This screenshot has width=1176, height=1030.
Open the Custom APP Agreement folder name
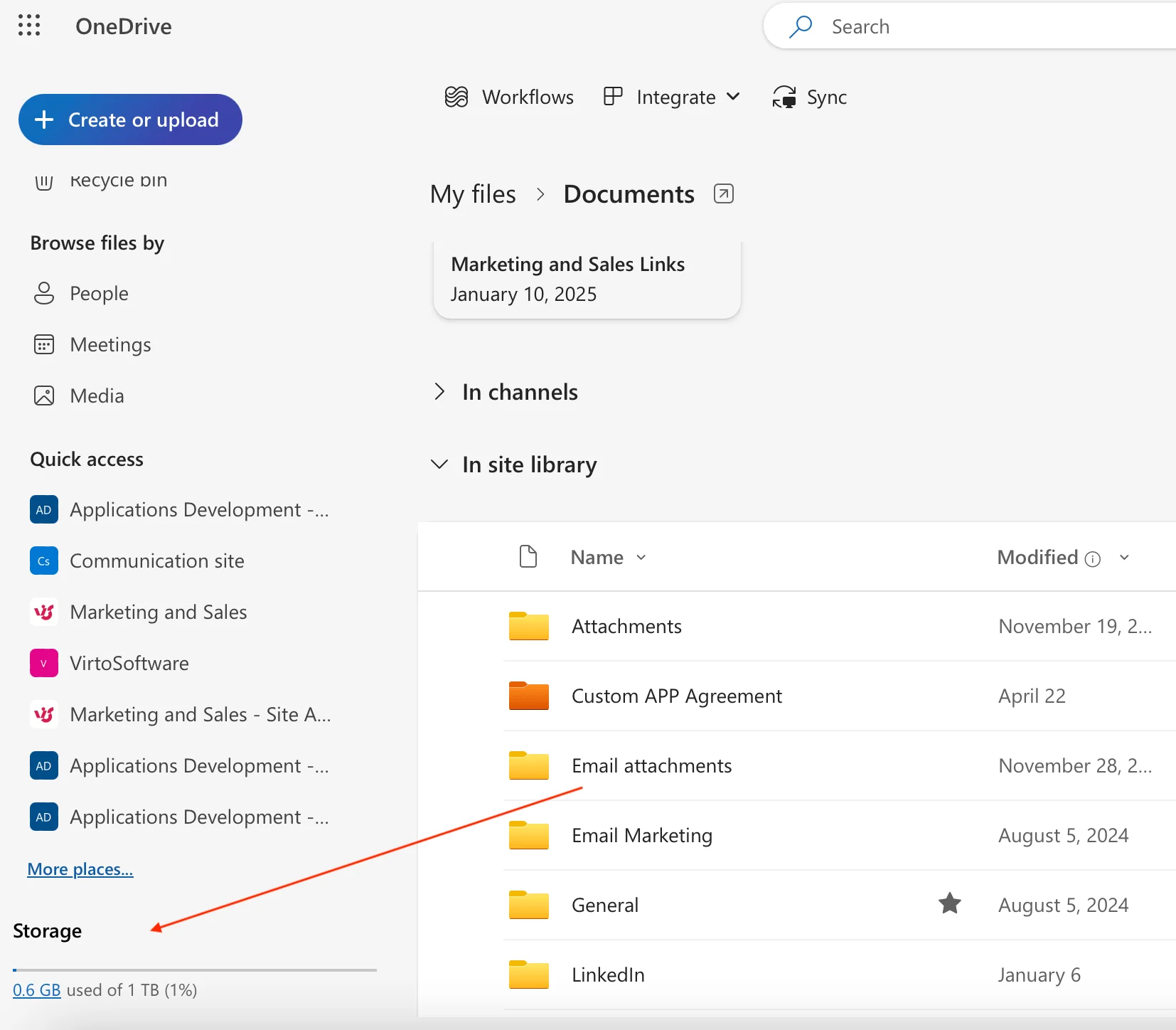[x=677, y=696]
